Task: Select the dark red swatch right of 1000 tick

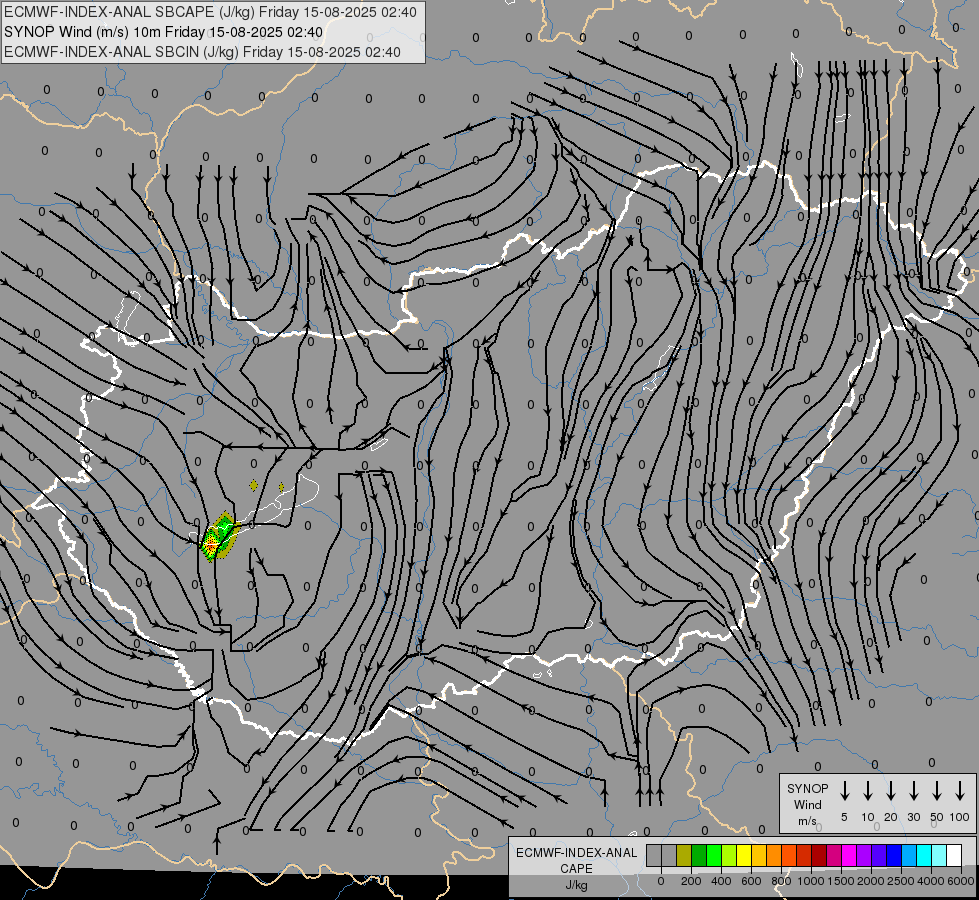Action: click(x=819, y=855)
